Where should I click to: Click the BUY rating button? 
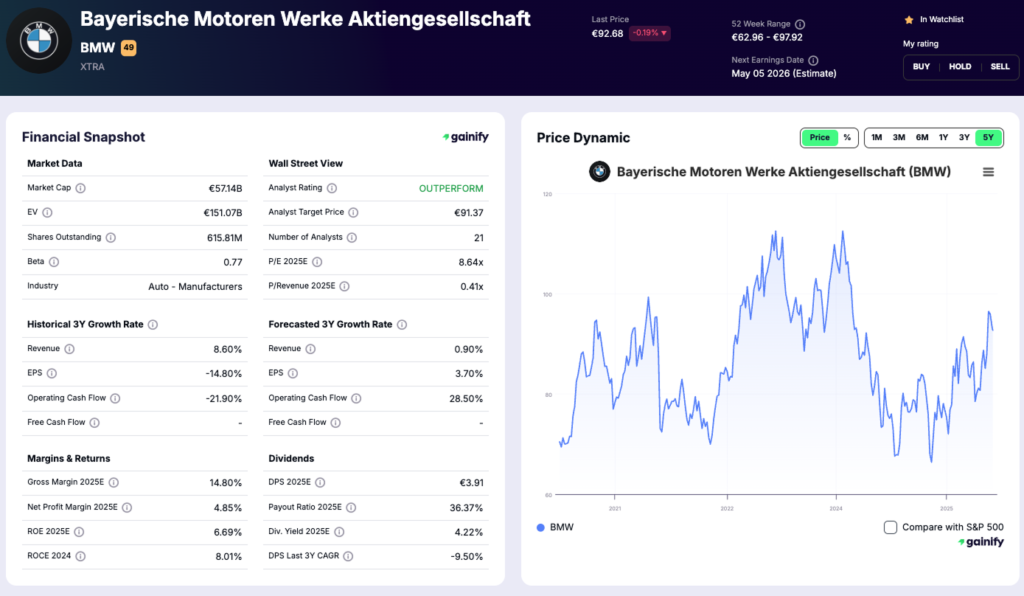921,67
